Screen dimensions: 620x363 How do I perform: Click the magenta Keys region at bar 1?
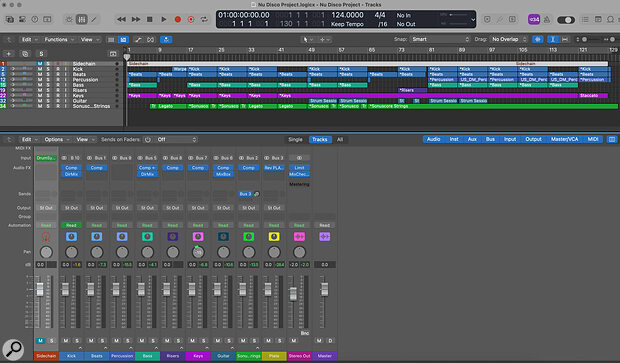pyautogui.click(x=142, y=95)
